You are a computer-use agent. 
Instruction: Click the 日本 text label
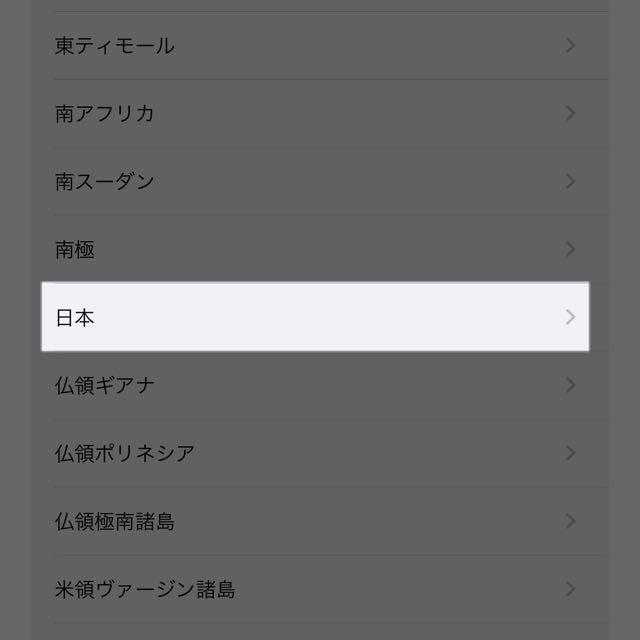click(x=75, y=318)
